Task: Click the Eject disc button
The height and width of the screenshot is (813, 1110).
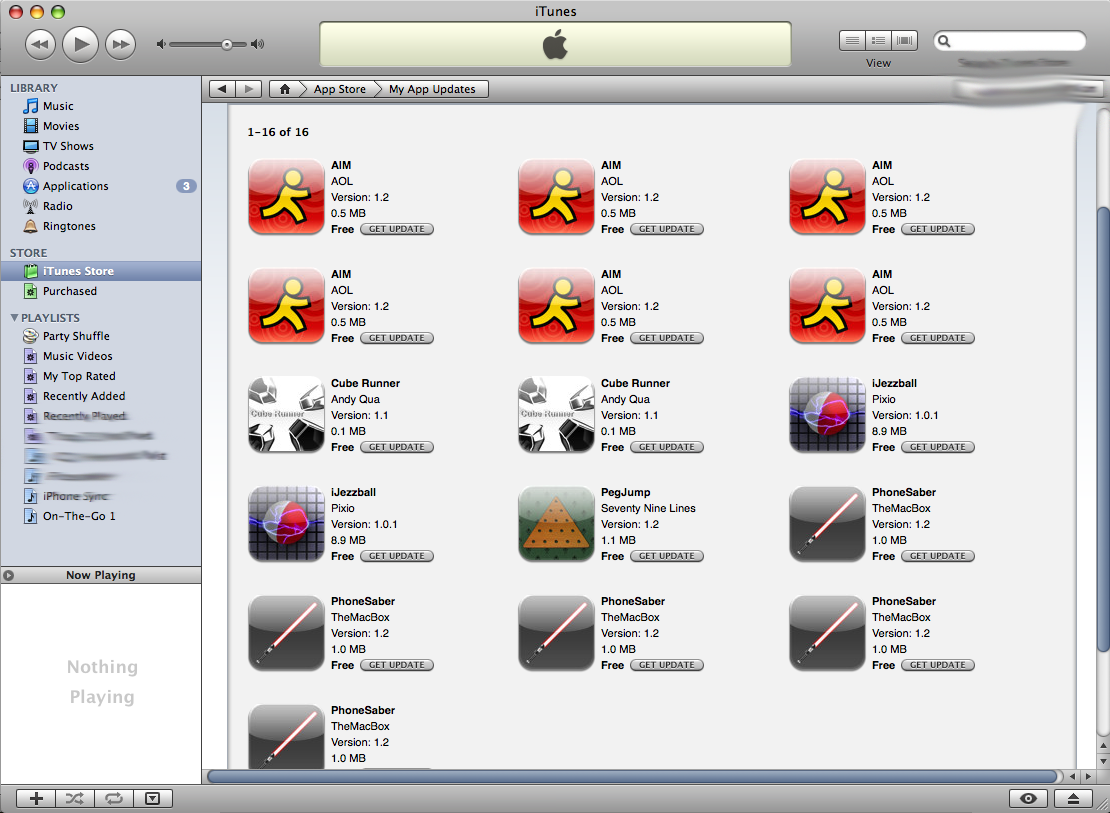Action: tap(1073, 799)
